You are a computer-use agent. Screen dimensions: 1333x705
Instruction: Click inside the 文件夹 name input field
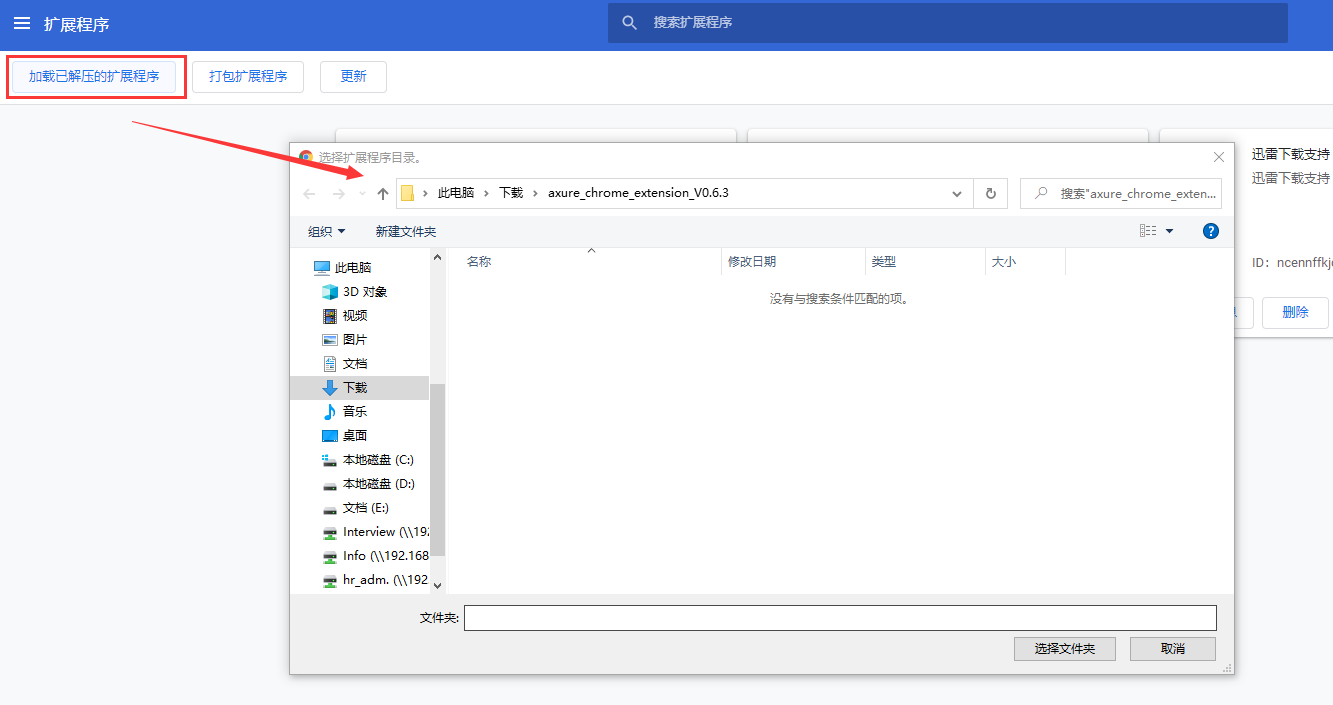840,617
